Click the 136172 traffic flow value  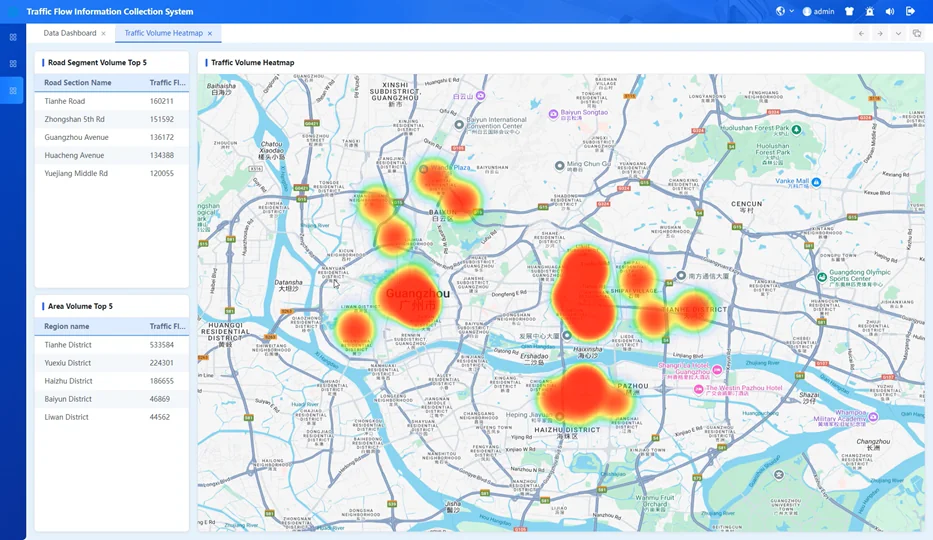162,137
